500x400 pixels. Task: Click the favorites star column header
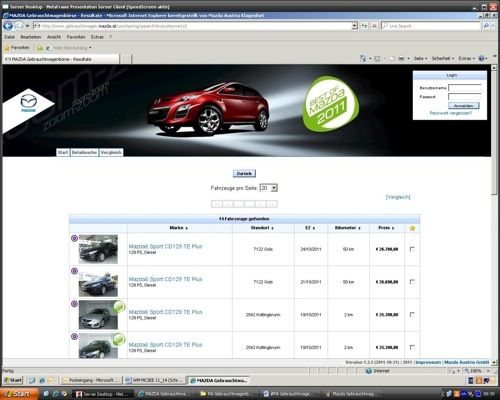(x=412, y=228)
